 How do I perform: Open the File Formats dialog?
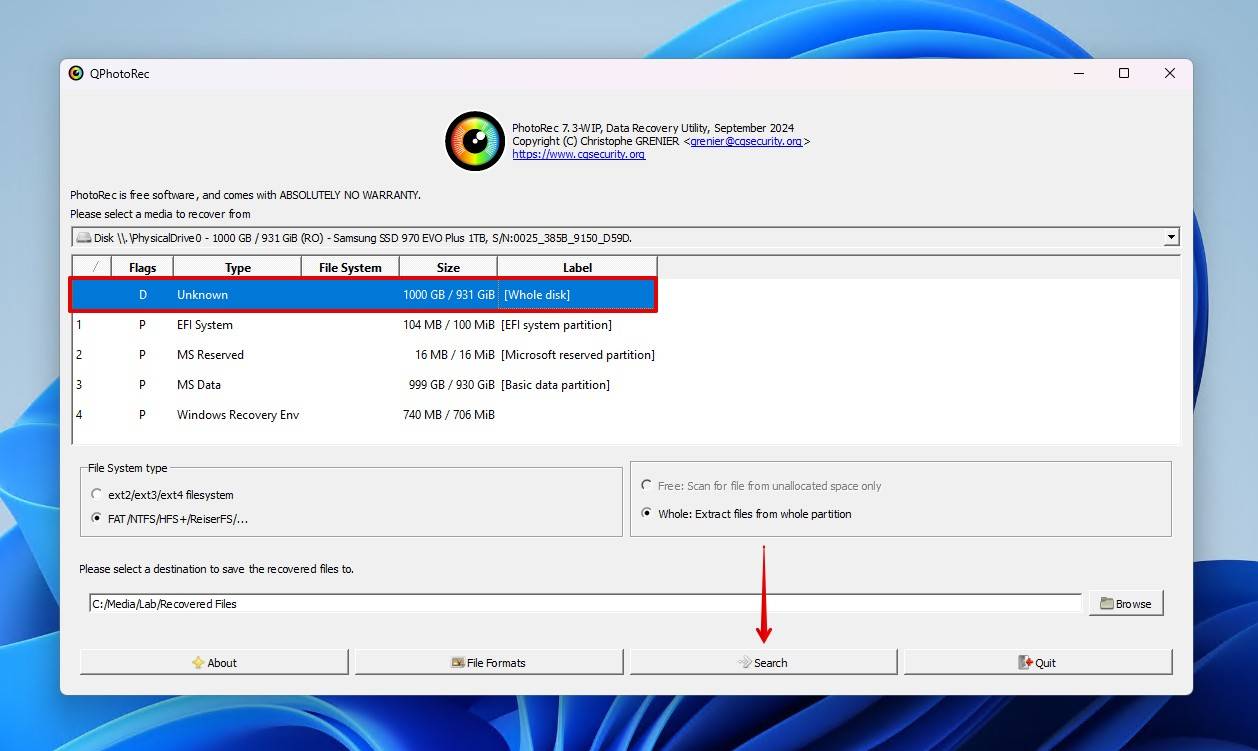489,662
